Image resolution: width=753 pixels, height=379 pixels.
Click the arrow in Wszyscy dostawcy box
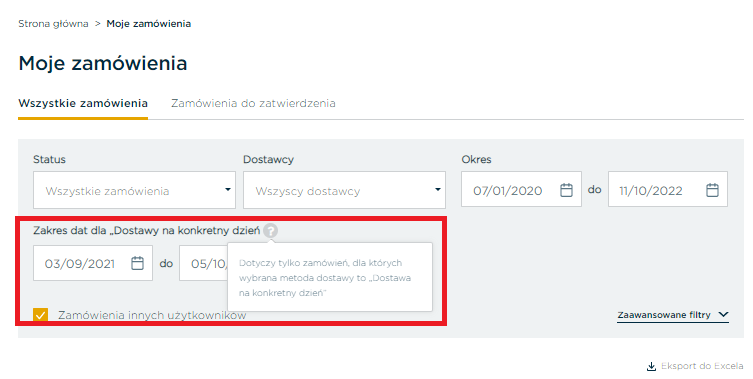coord(437,190)
